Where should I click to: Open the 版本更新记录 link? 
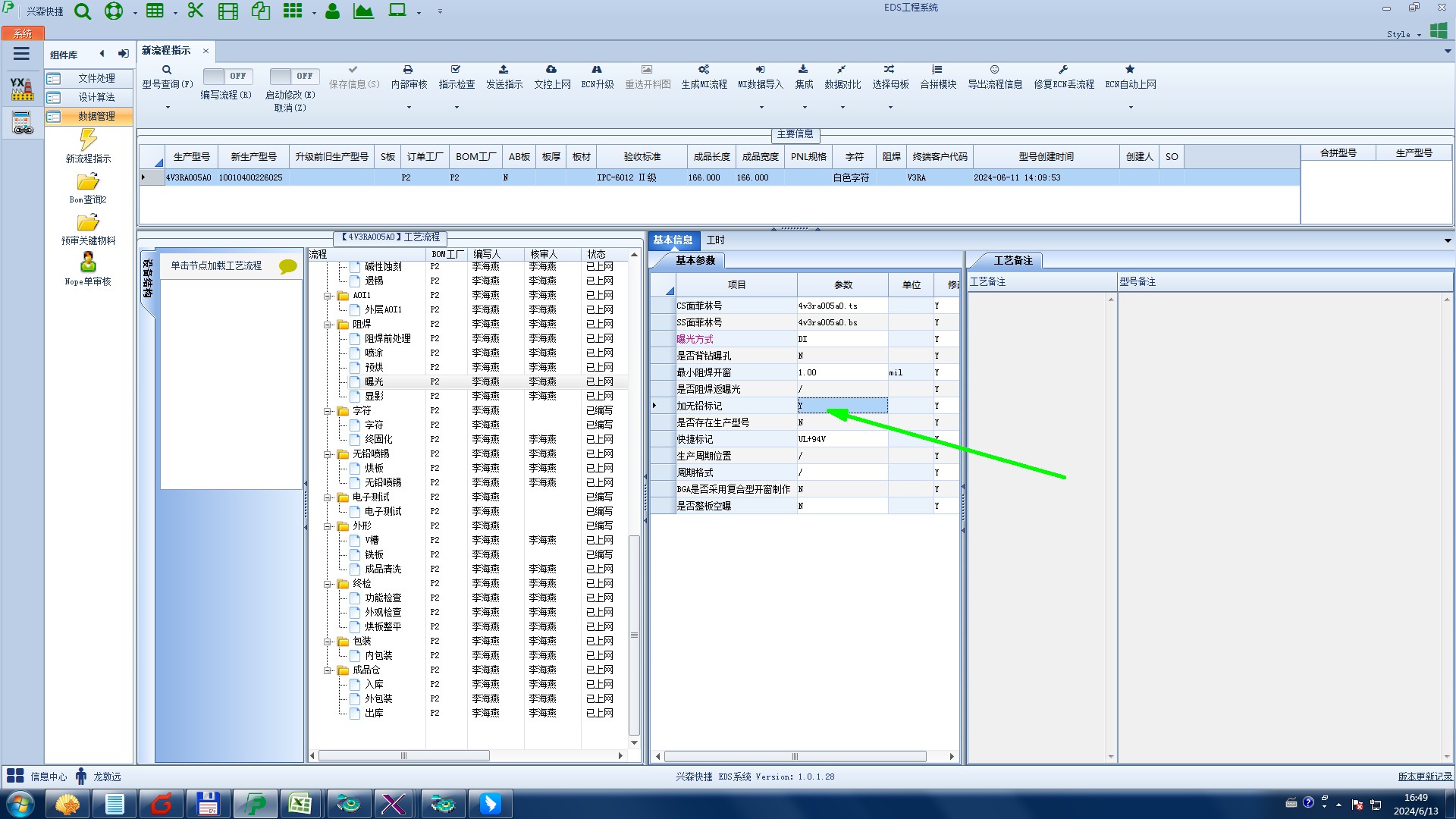click(x=1424, y=777)
